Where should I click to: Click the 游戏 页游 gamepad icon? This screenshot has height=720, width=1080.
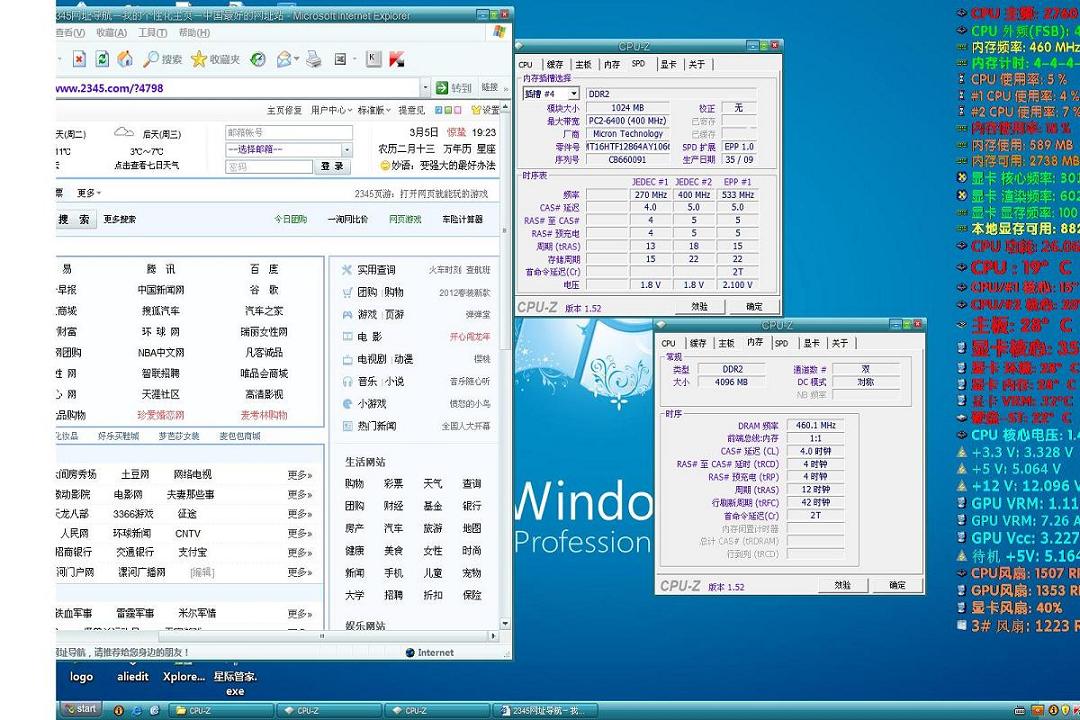[347, 314]
